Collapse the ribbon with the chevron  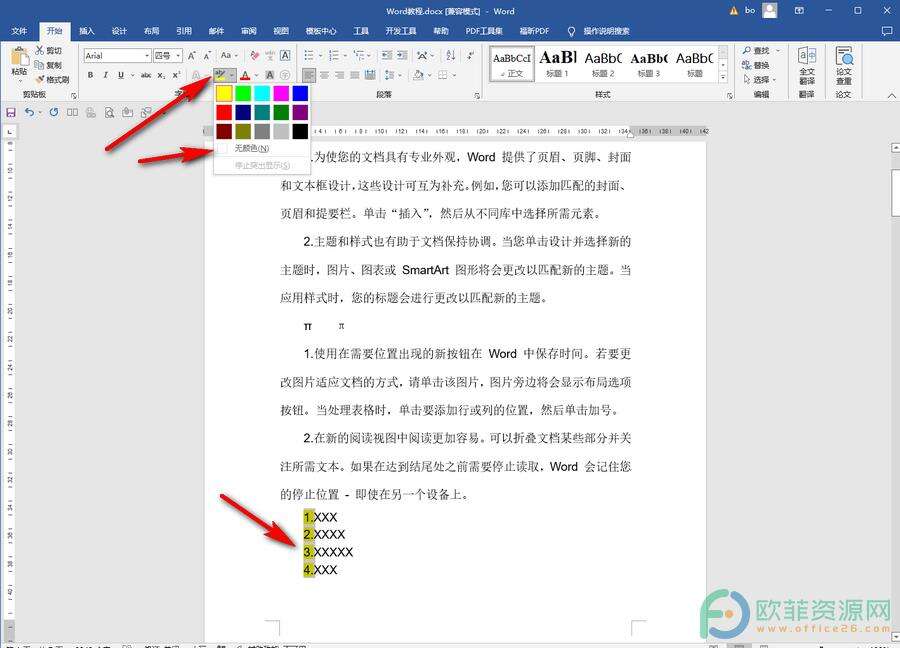coord(891,95)
